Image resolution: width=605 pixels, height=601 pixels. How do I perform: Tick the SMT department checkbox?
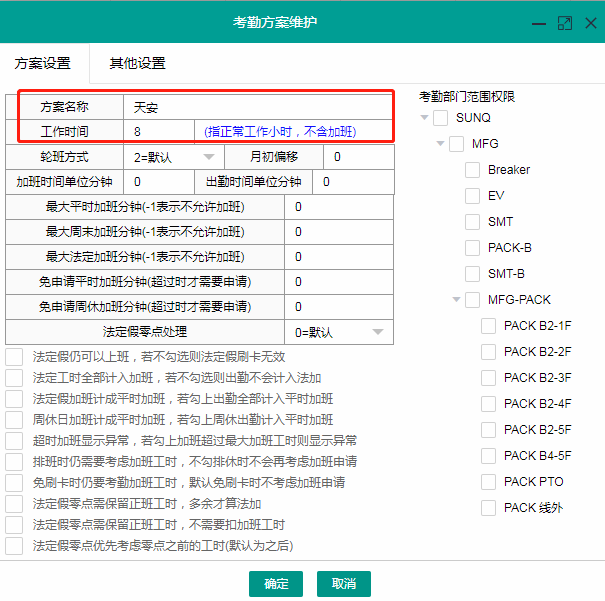(x=473, y=222)
